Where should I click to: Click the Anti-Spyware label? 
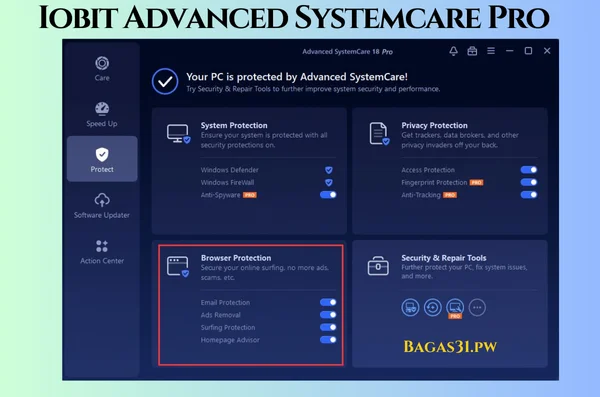pyautogui.click(x=220, y=195)
